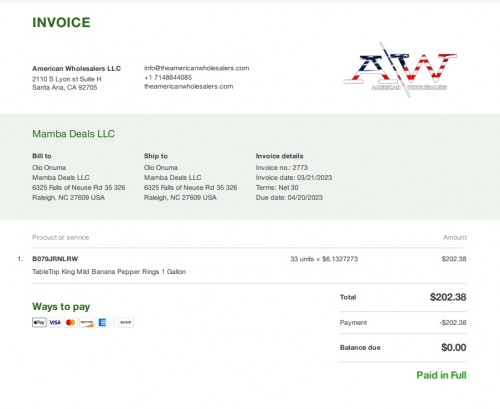Open the info@theamericanwholesalers.com email link

[197, 68]
